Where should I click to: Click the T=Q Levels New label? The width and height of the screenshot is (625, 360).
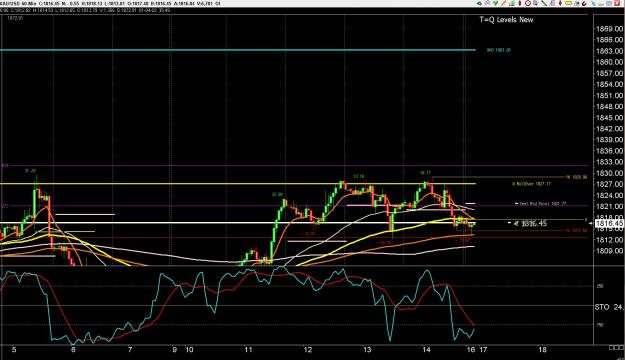coord(506,20)
